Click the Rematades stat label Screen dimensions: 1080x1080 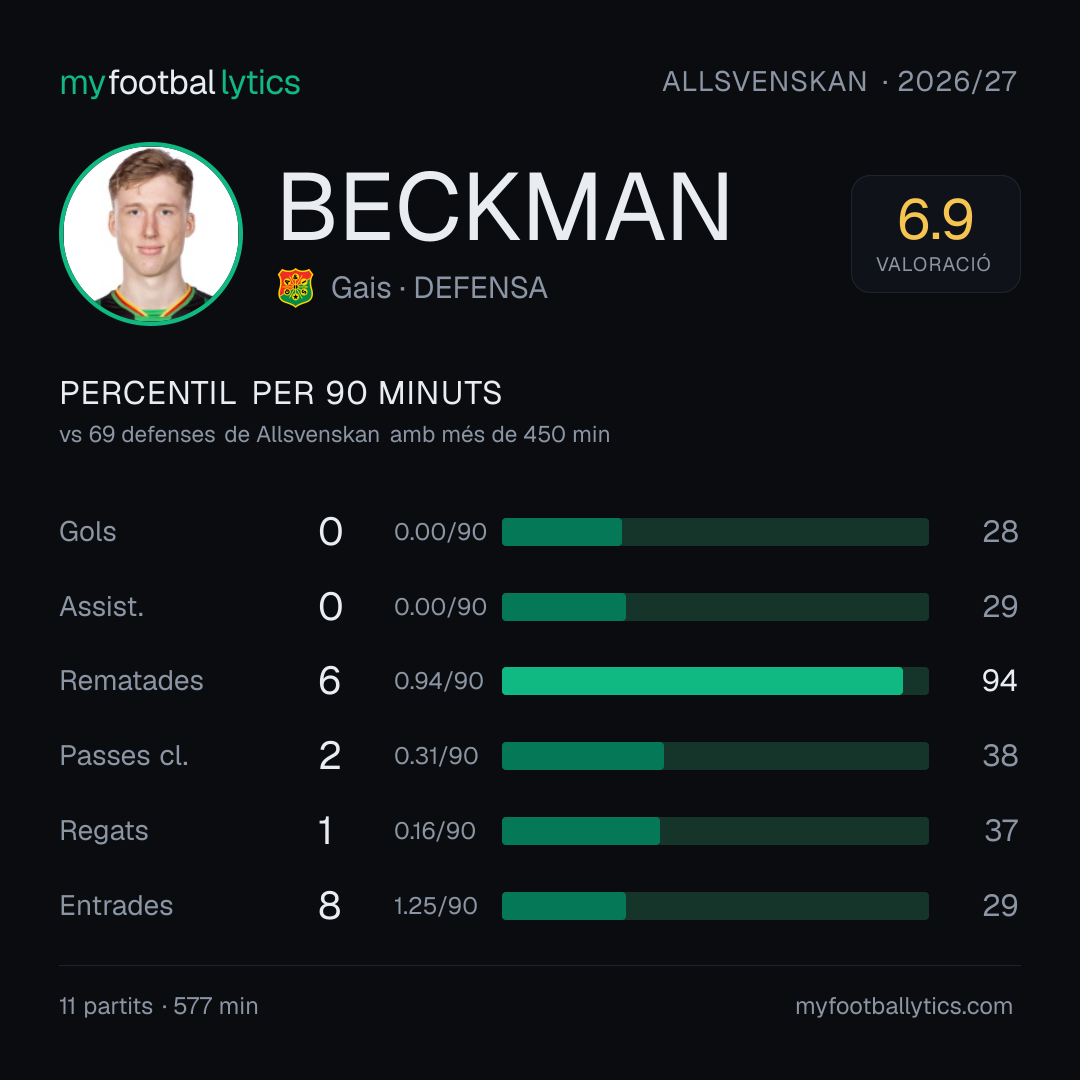point(132,681)
